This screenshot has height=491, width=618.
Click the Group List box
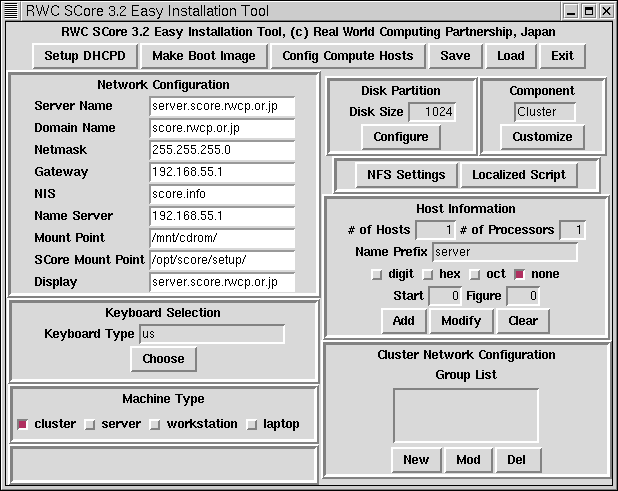[466, 416]
